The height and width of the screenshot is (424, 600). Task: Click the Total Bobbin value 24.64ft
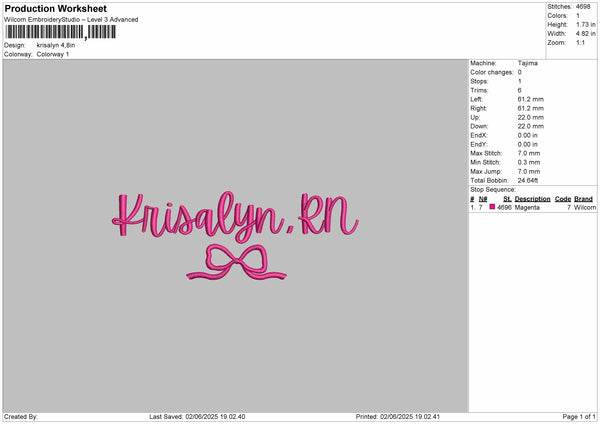click(528, 180)
